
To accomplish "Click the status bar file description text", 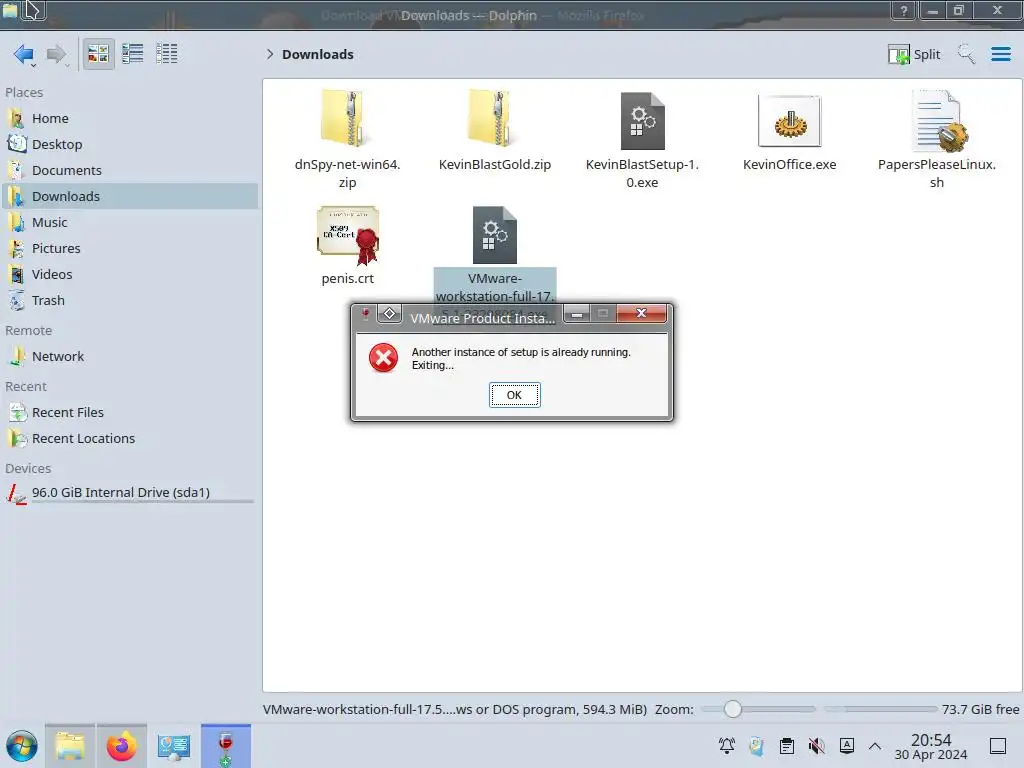I will click(x=455, y=710).
